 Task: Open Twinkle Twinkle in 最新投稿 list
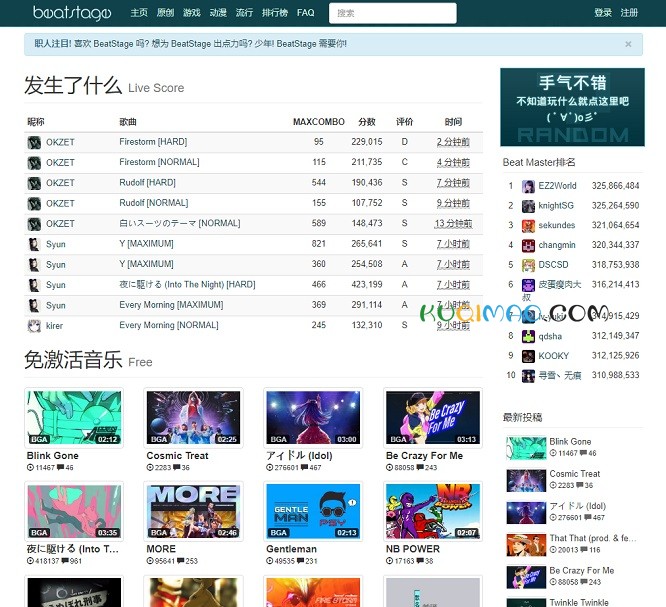[x=579, y=602]
